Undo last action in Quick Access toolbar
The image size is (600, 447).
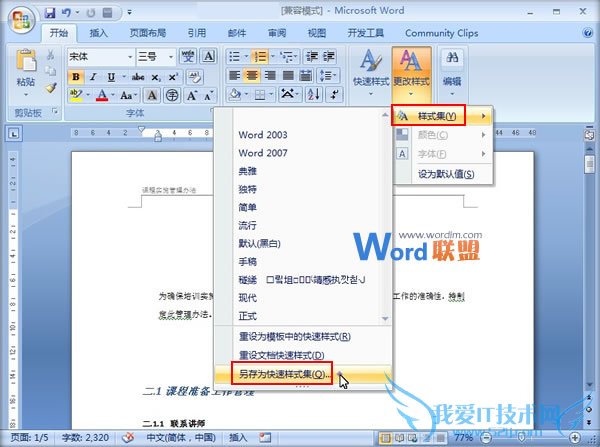click(66, 13)
